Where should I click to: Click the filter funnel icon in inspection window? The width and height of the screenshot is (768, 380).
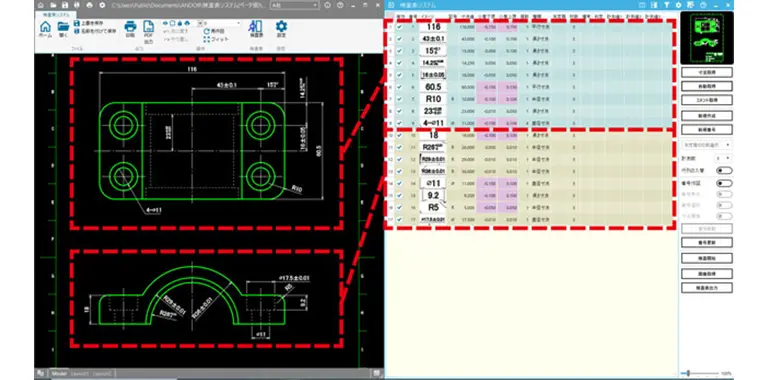[666, 5]
